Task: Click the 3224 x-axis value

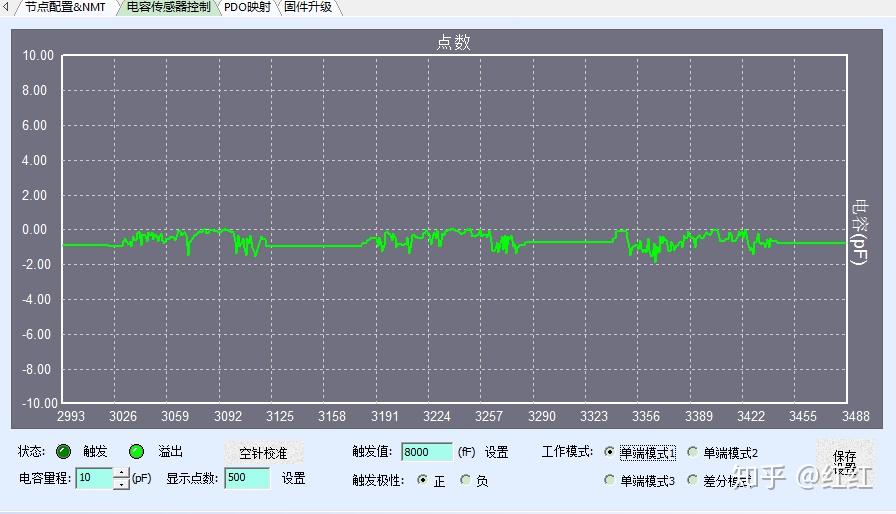Action: (x=437, y=416)
